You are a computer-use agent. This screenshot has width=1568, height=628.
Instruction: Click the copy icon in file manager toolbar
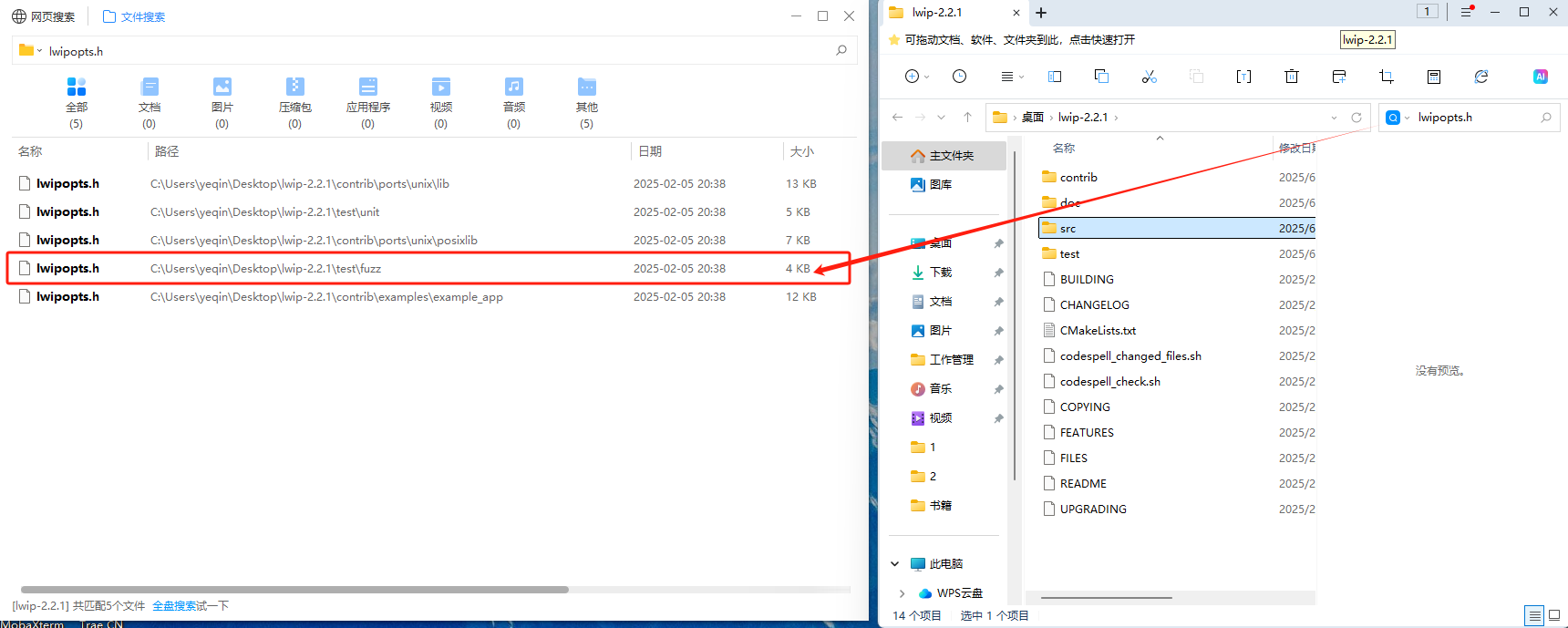[x=1101, y=77]
